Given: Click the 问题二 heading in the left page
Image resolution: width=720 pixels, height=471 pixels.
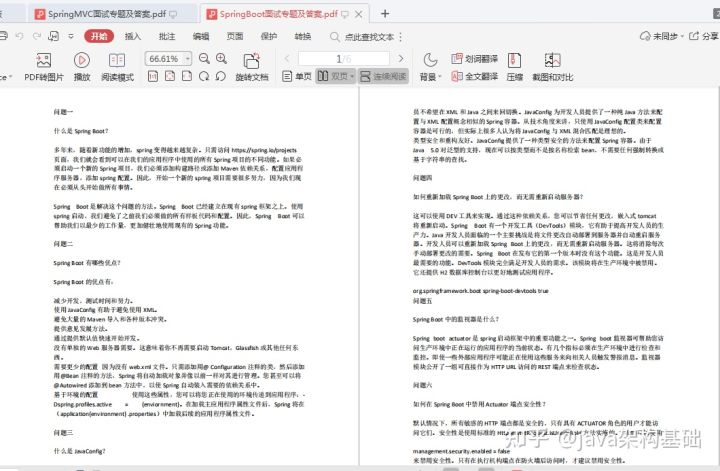Looking at the screenshot, I should (x=63, y=244).
